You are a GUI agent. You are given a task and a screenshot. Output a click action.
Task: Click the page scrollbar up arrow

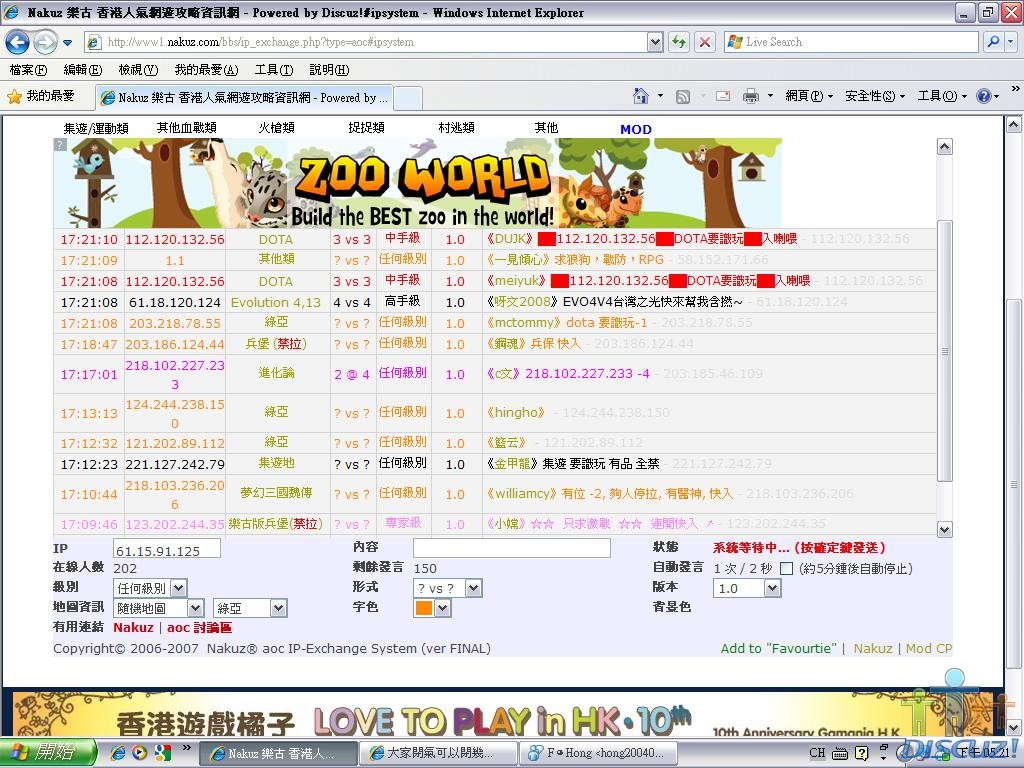coord(1013,124)
